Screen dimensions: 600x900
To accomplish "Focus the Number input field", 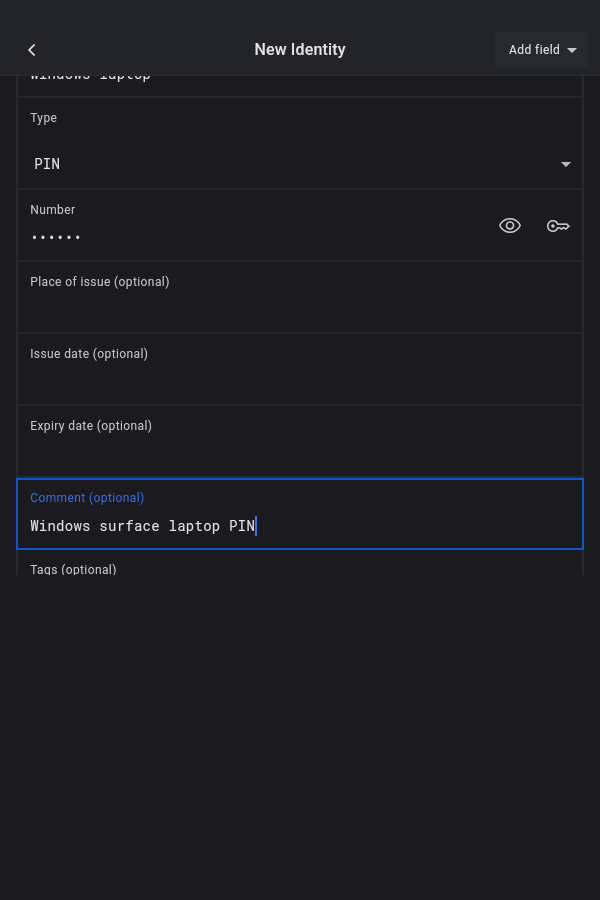I will 250,237.
